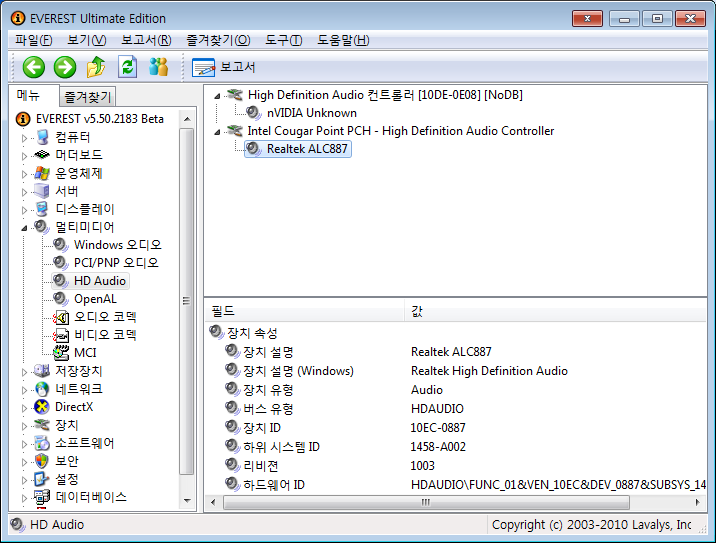Select PCI/PNP 오디오 in the tree
Screen dimensions: 716x543
[116, 263]
